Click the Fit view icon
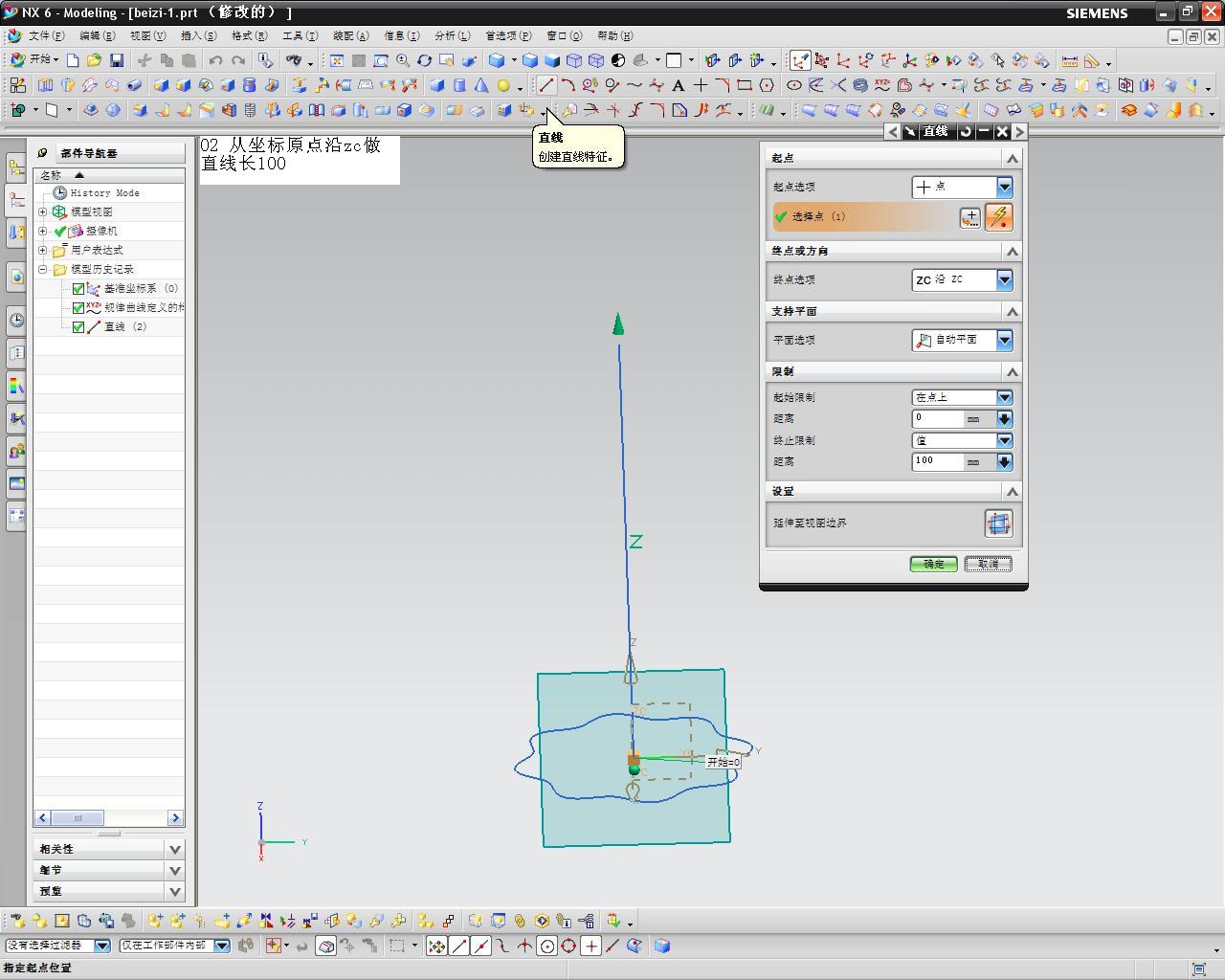Screen dimensions: 1225x980 337,60
